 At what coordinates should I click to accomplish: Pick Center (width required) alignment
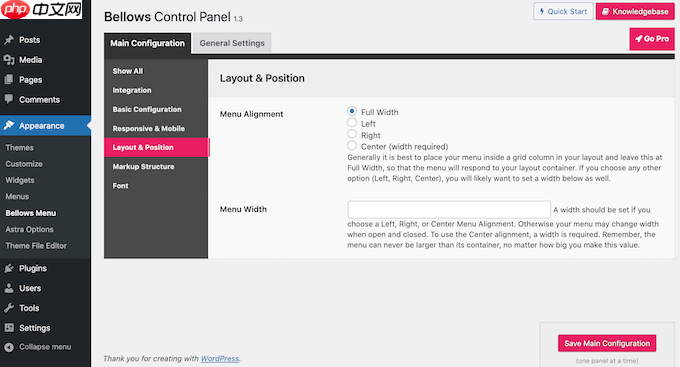pos(352,146)
